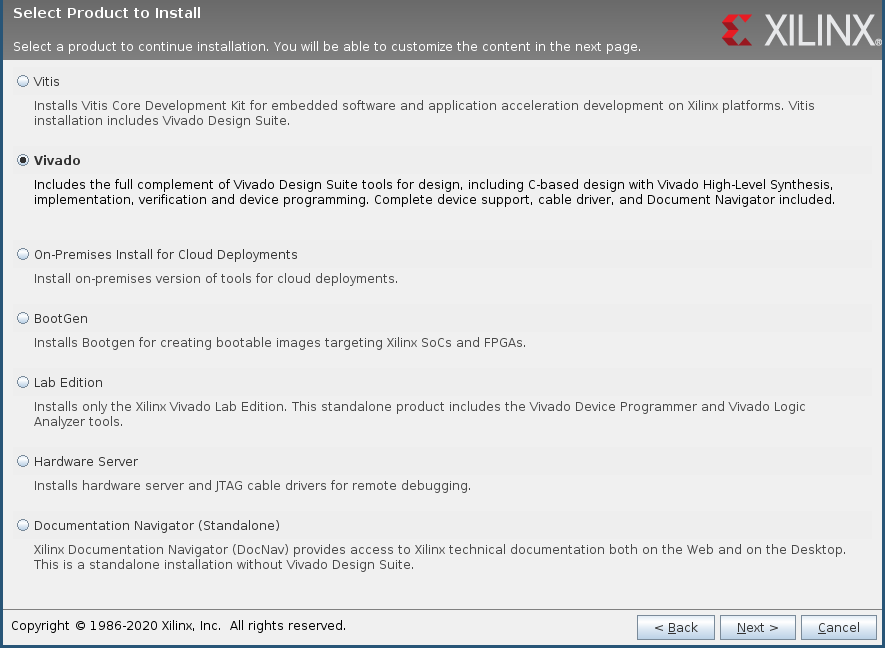885x648 pixels.
Task: Cancel the installation
Action: [839, 628]
